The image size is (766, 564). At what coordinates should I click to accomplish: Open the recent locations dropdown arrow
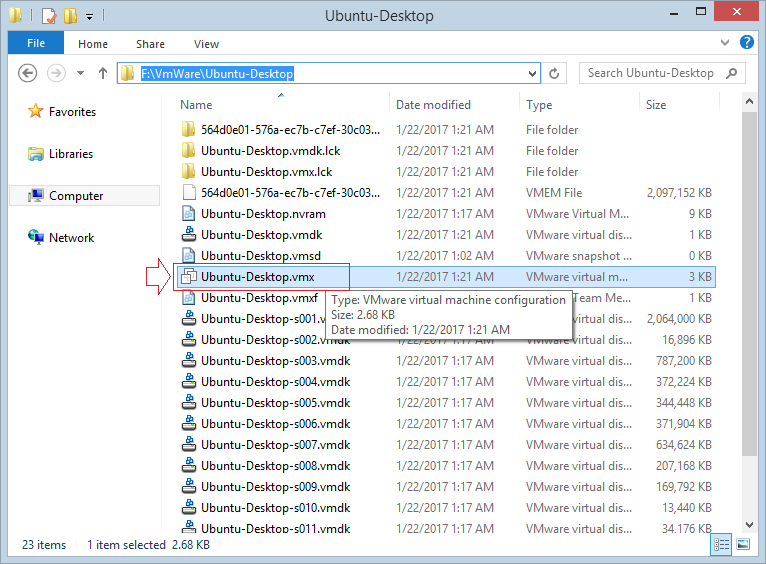point(81,73)
